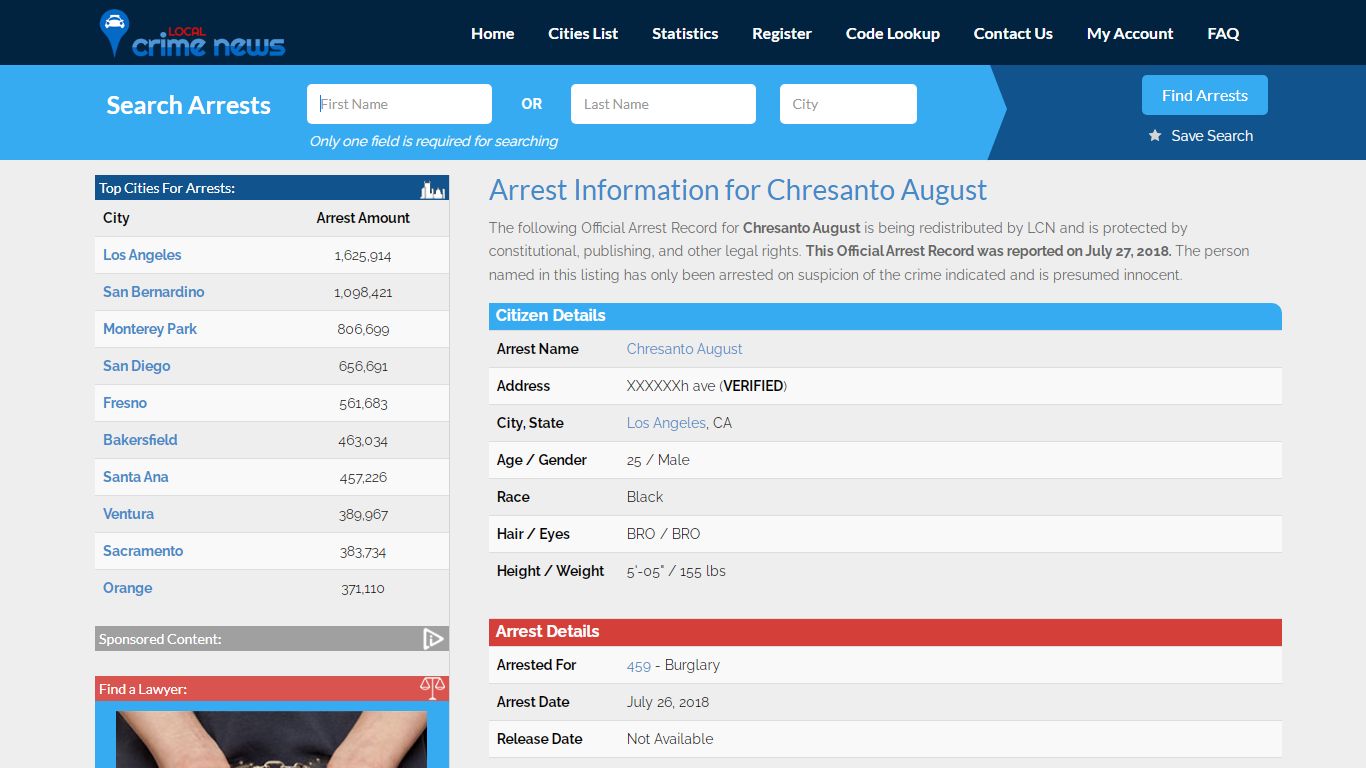1366x768 pixels.
Task: Open the Register menu item
Action: point(782,34)
